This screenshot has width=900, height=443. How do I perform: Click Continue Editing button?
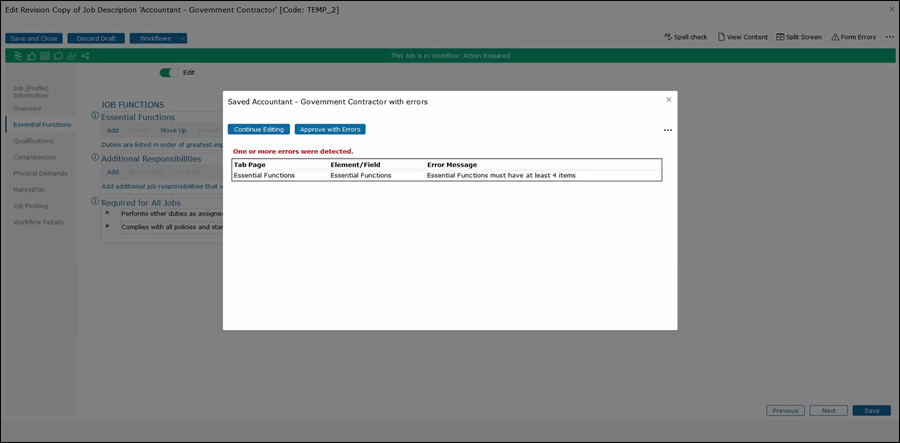(259, 129)
